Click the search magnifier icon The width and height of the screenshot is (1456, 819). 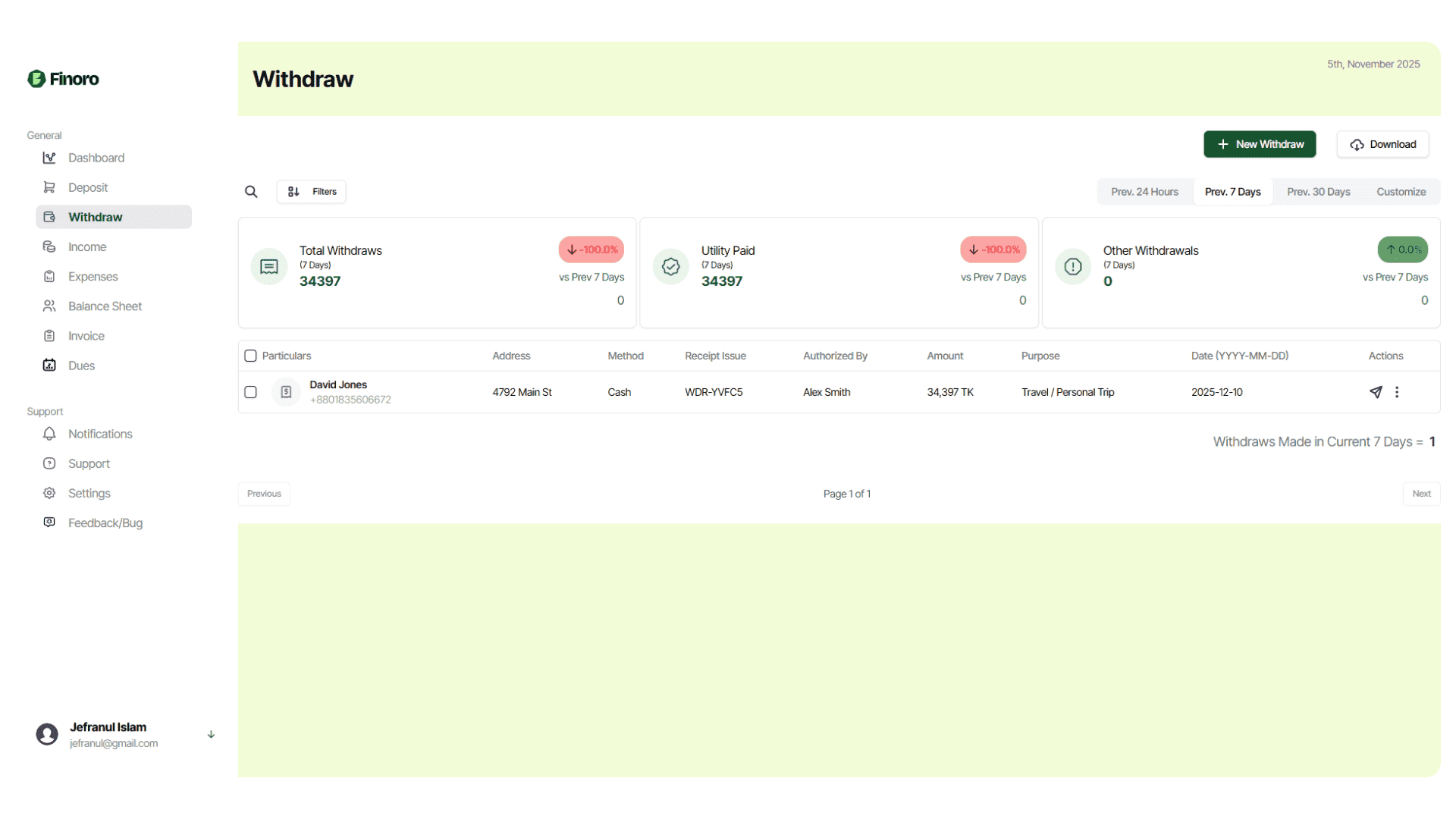point(251,192)
